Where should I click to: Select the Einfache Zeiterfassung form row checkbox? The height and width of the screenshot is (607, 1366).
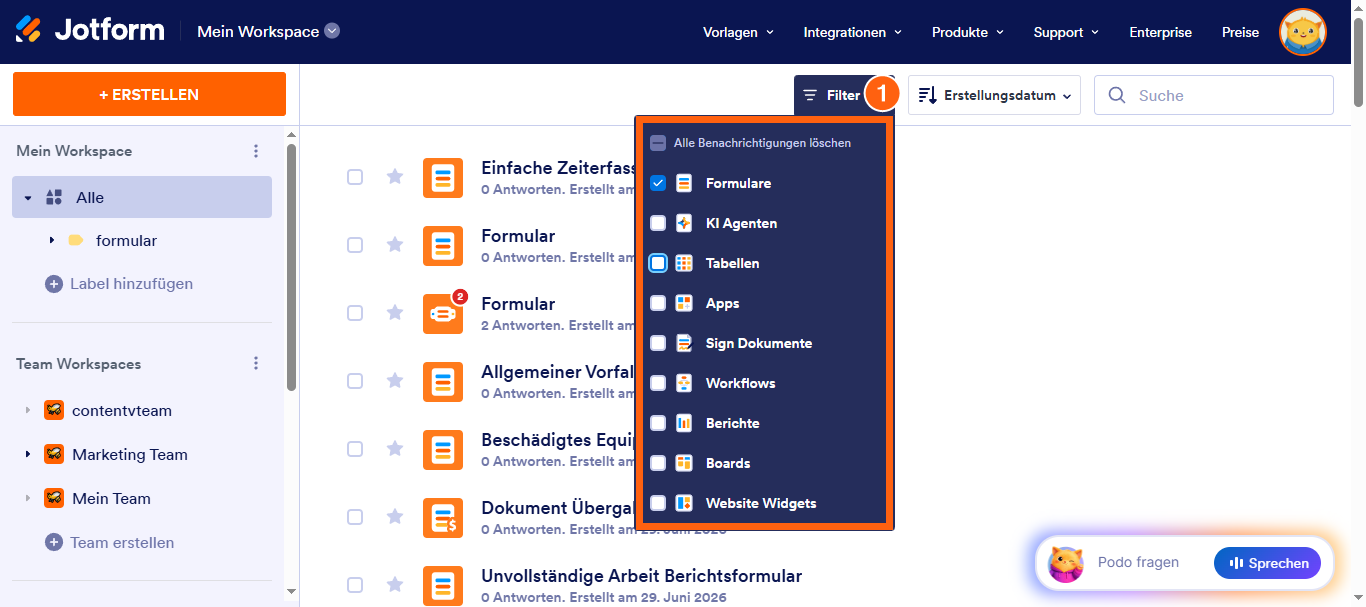[355, 177]
